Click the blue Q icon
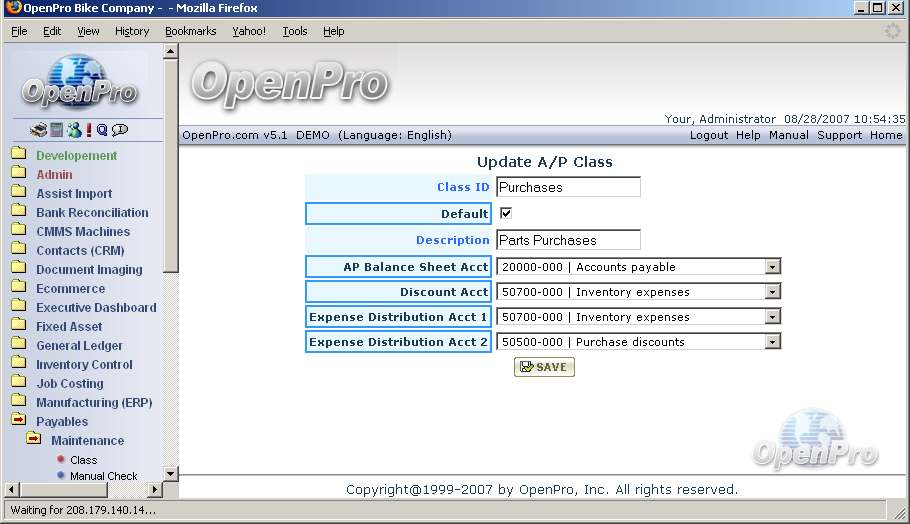 click(x=102, y=130)
